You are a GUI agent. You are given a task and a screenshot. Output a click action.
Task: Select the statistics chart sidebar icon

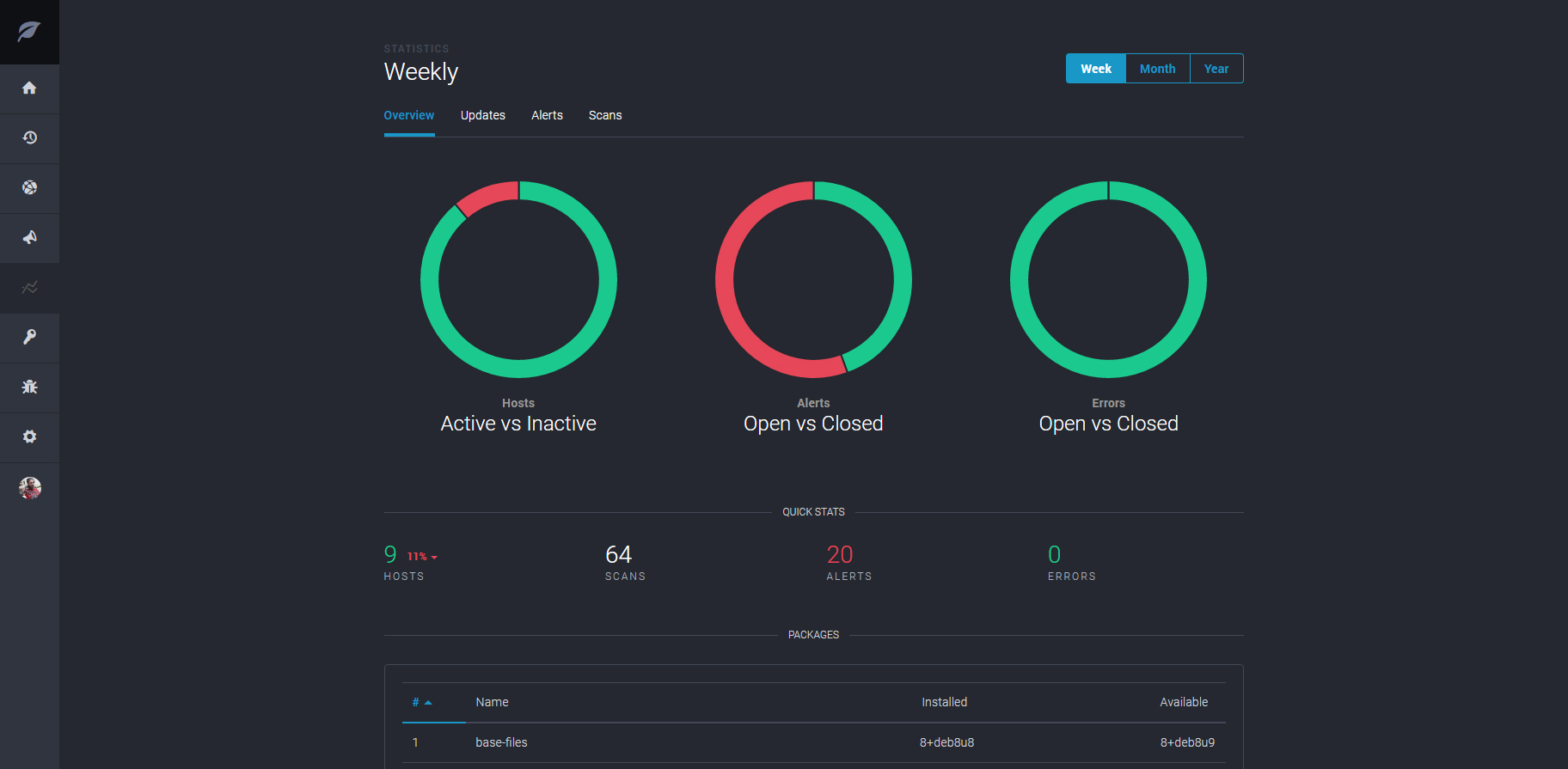pyautogui.click(x=29, y=288)
